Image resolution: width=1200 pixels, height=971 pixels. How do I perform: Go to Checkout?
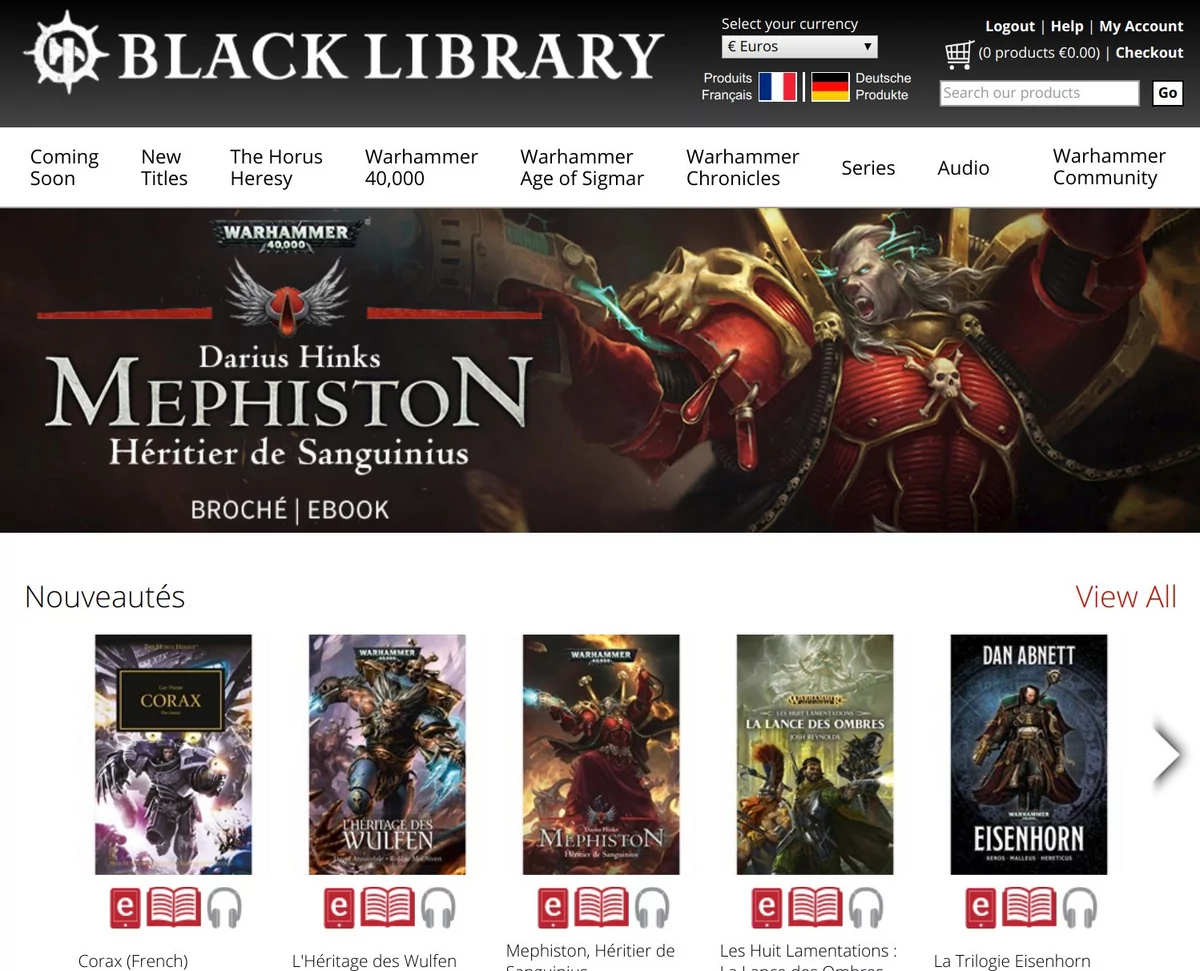[1149, 53]
